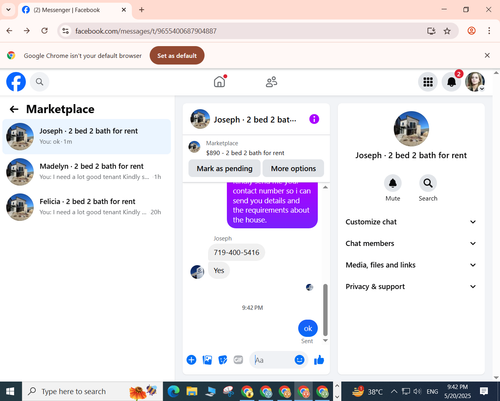Bookmark this page star icon

pyautogui.click(x=447, y=31)
